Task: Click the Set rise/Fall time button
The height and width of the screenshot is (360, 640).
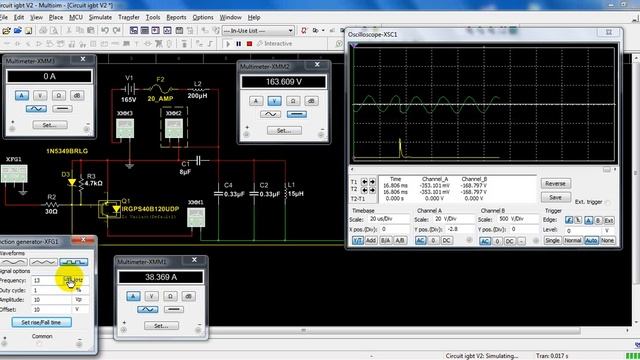Action: pos(42,322)
